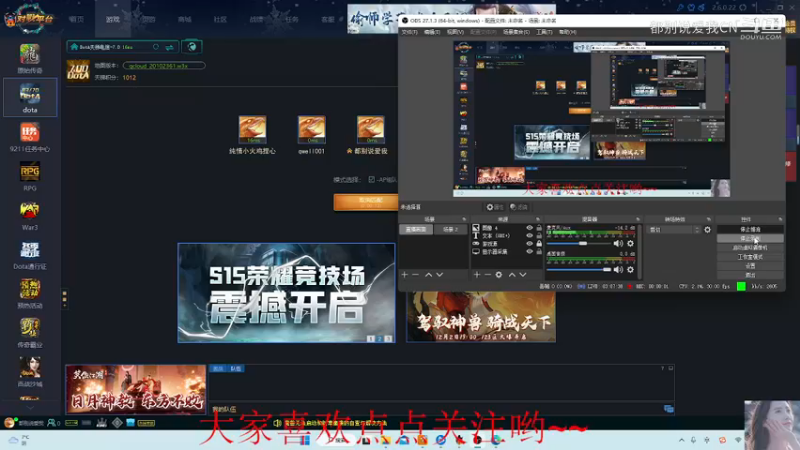The height and width of the screenshot is (450, 800).
Task: Open the OBS 帮助(H) menu
Action: point(567,32)
